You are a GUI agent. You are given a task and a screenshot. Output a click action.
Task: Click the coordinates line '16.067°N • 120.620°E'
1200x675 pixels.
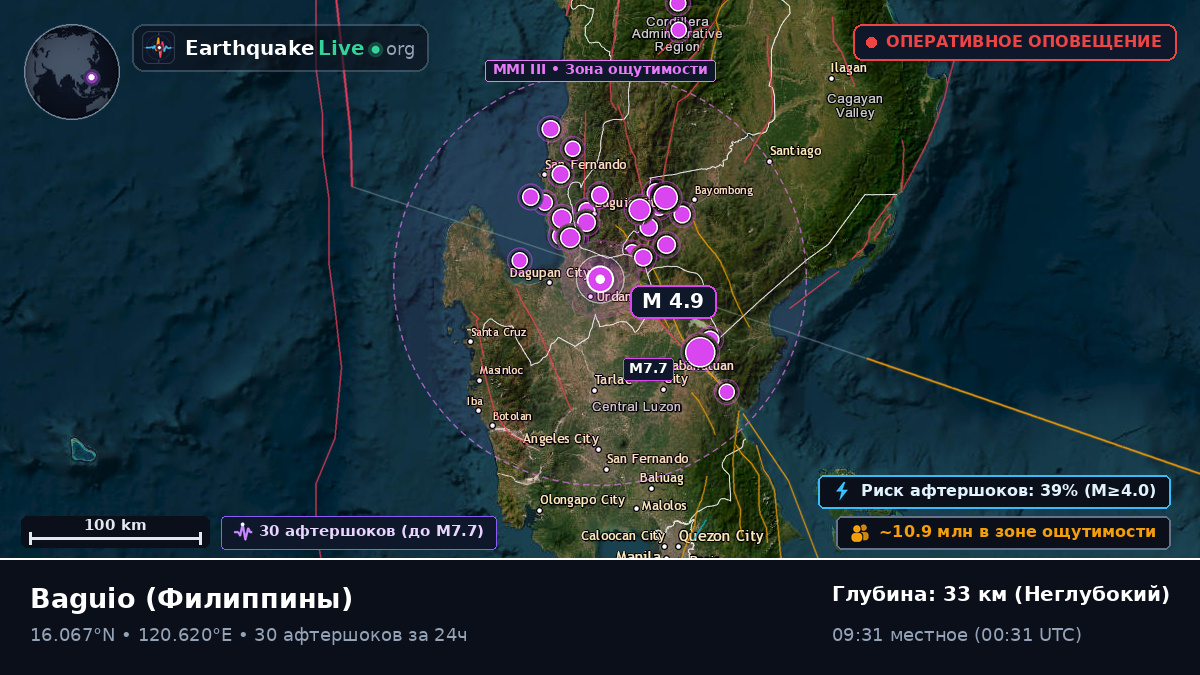tap(131, 635)
